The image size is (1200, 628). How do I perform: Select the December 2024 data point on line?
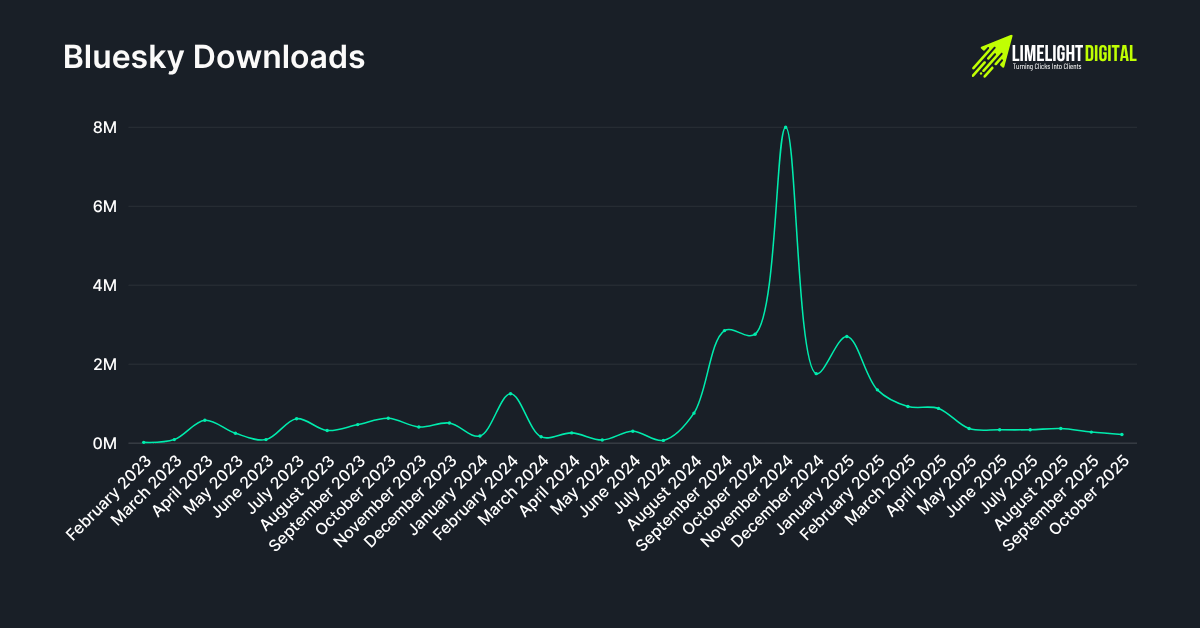click(x=816, y=373)
